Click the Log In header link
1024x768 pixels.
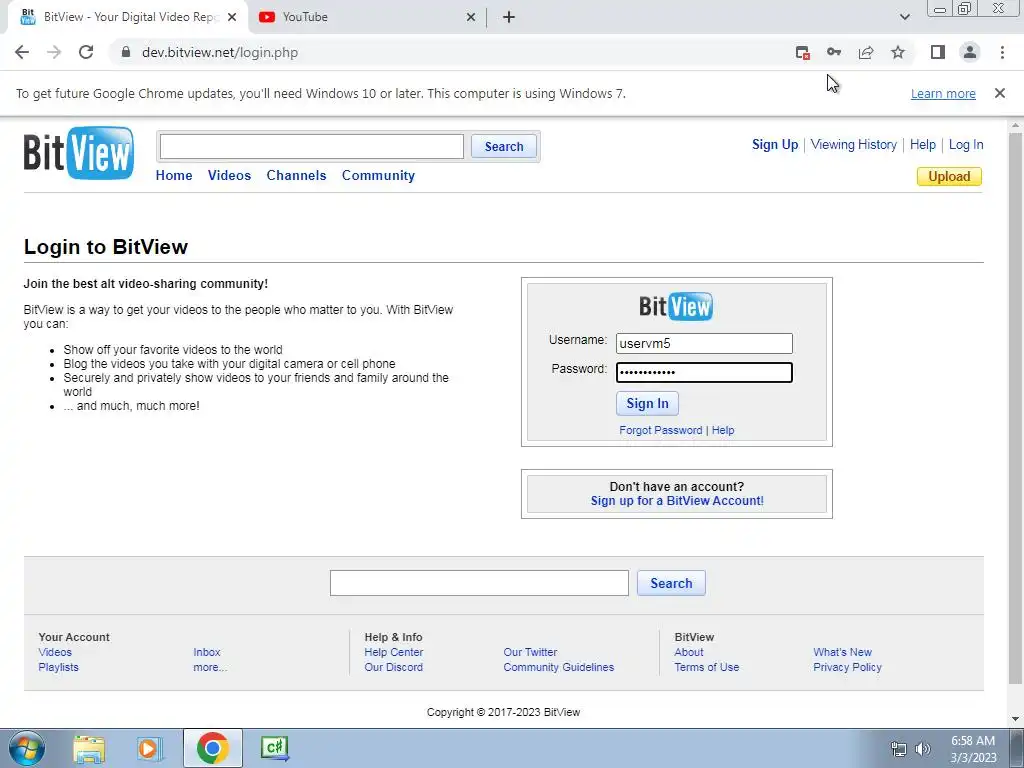[966, 144]
